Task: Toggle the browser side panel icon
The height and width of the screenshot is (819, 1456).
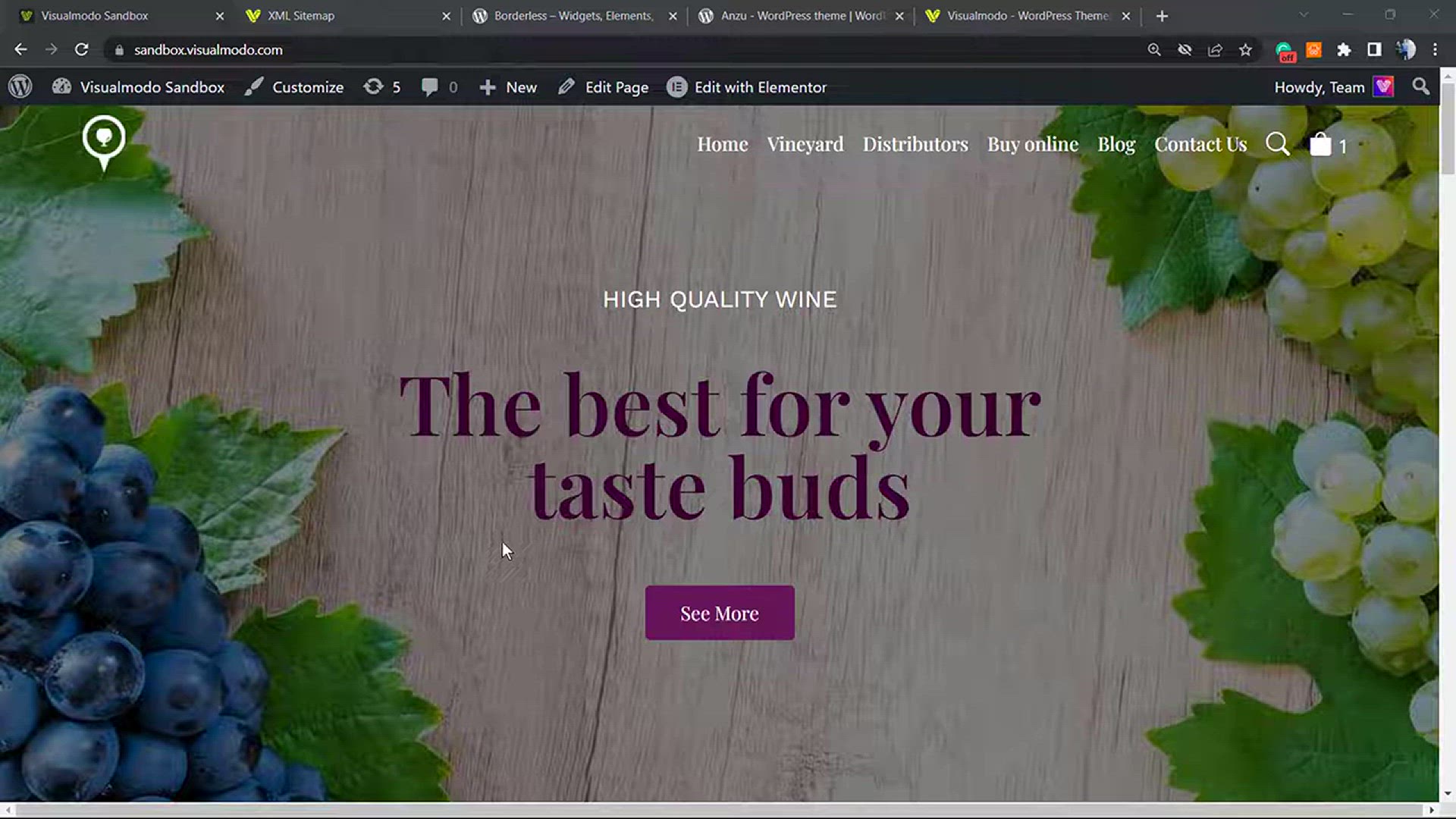Action: (1374, 49)
